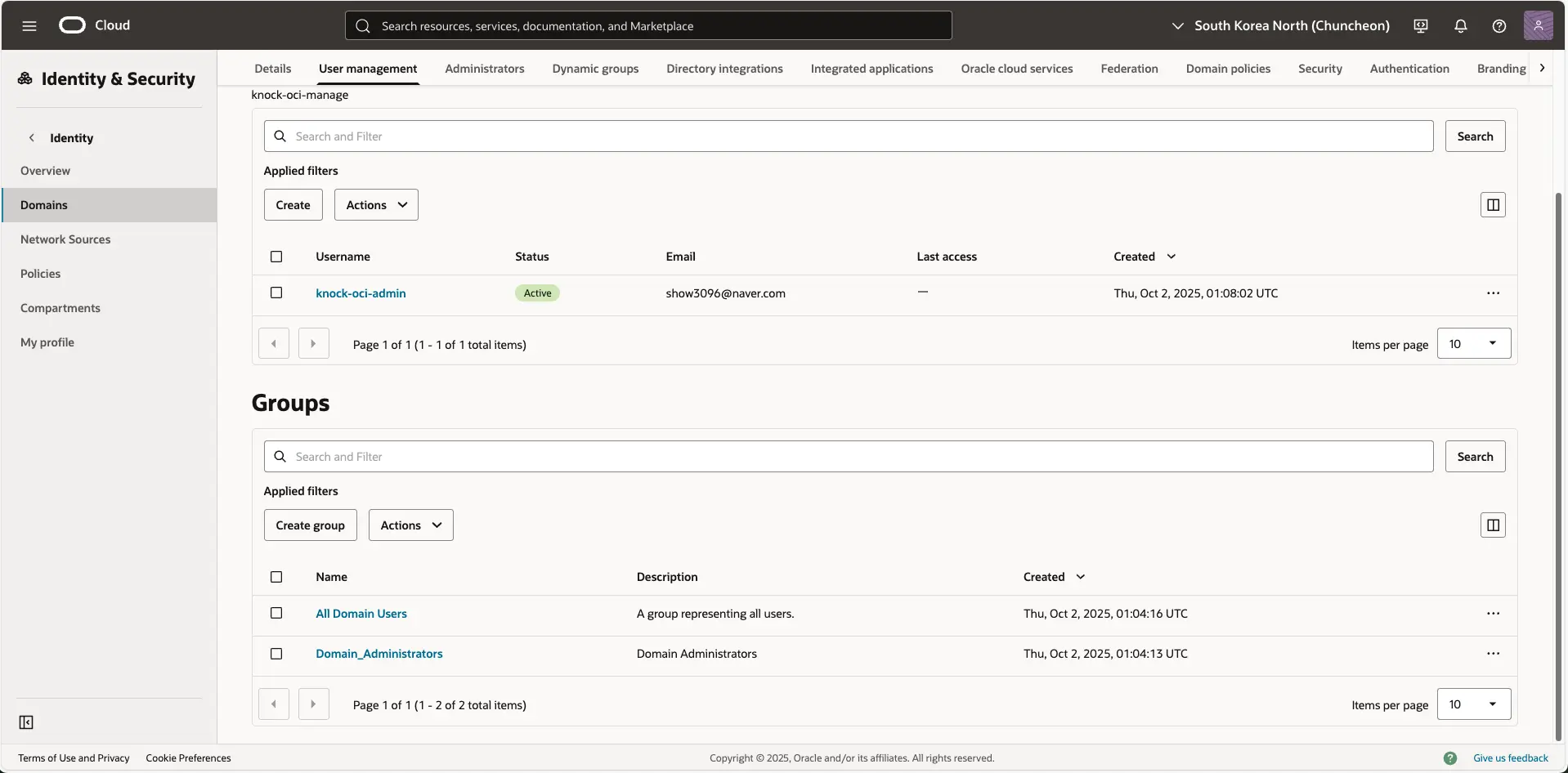Open the Actions dropdown under Applied filters
This screenshot has height=773, width=1568.
(x=375, y=204)
